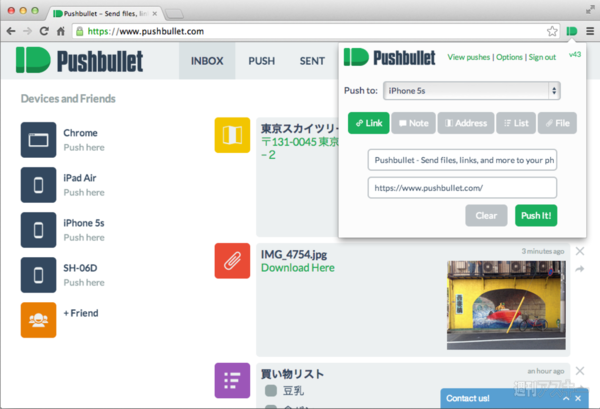Select the SH-06D device icon
The width and height of the screenshot is (600, 409).
coord(38,275)
